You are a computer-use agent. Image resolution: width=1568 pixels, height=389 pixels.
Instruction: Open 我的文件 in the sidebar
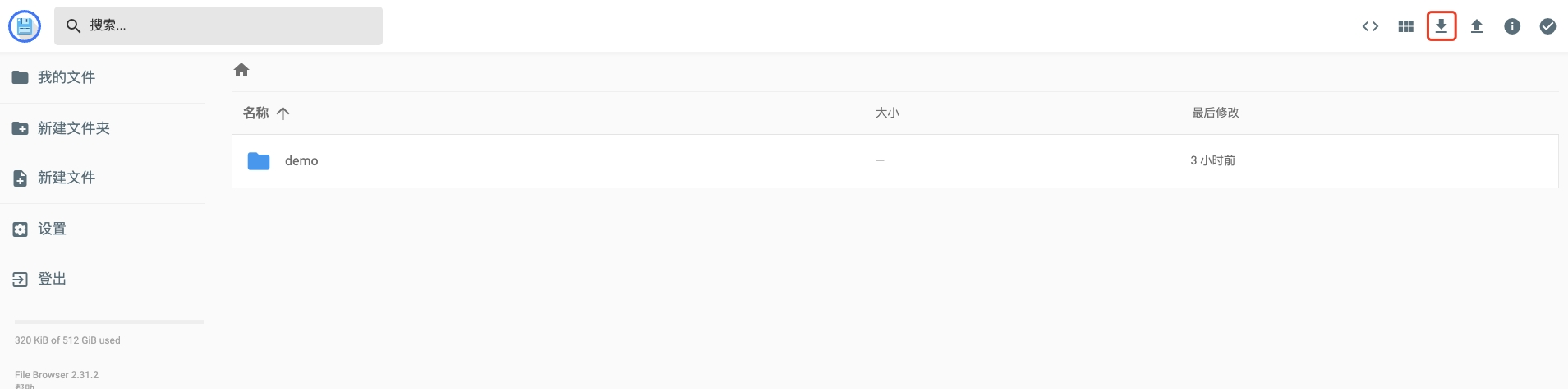pyautogui.click(x=66, y=77)
